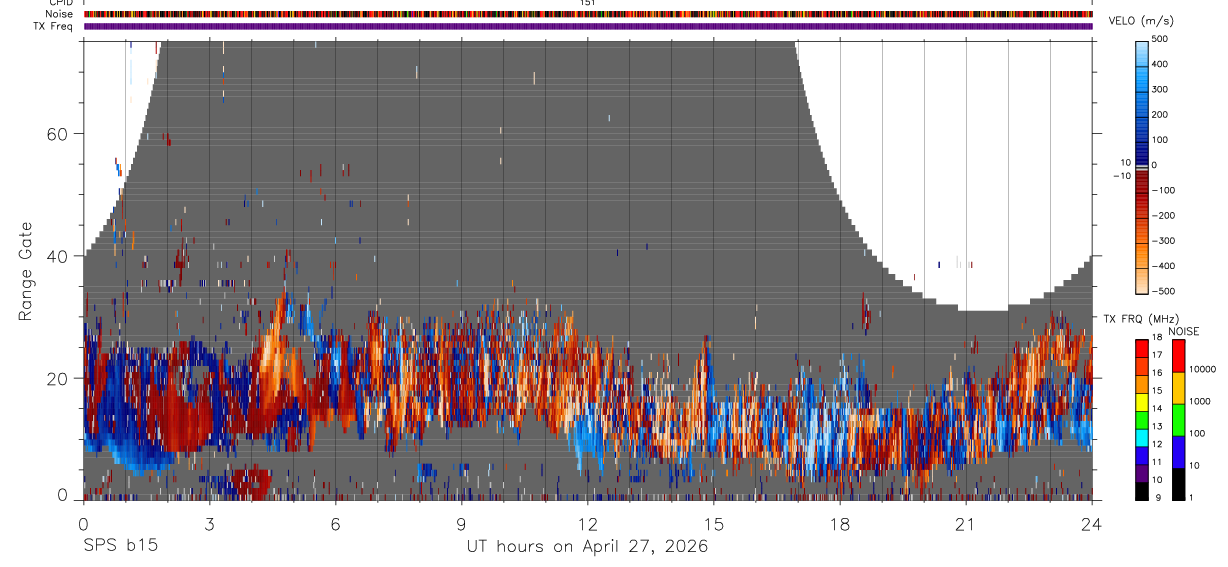Pick the light blue top of the velocity colorbar

1142,55
